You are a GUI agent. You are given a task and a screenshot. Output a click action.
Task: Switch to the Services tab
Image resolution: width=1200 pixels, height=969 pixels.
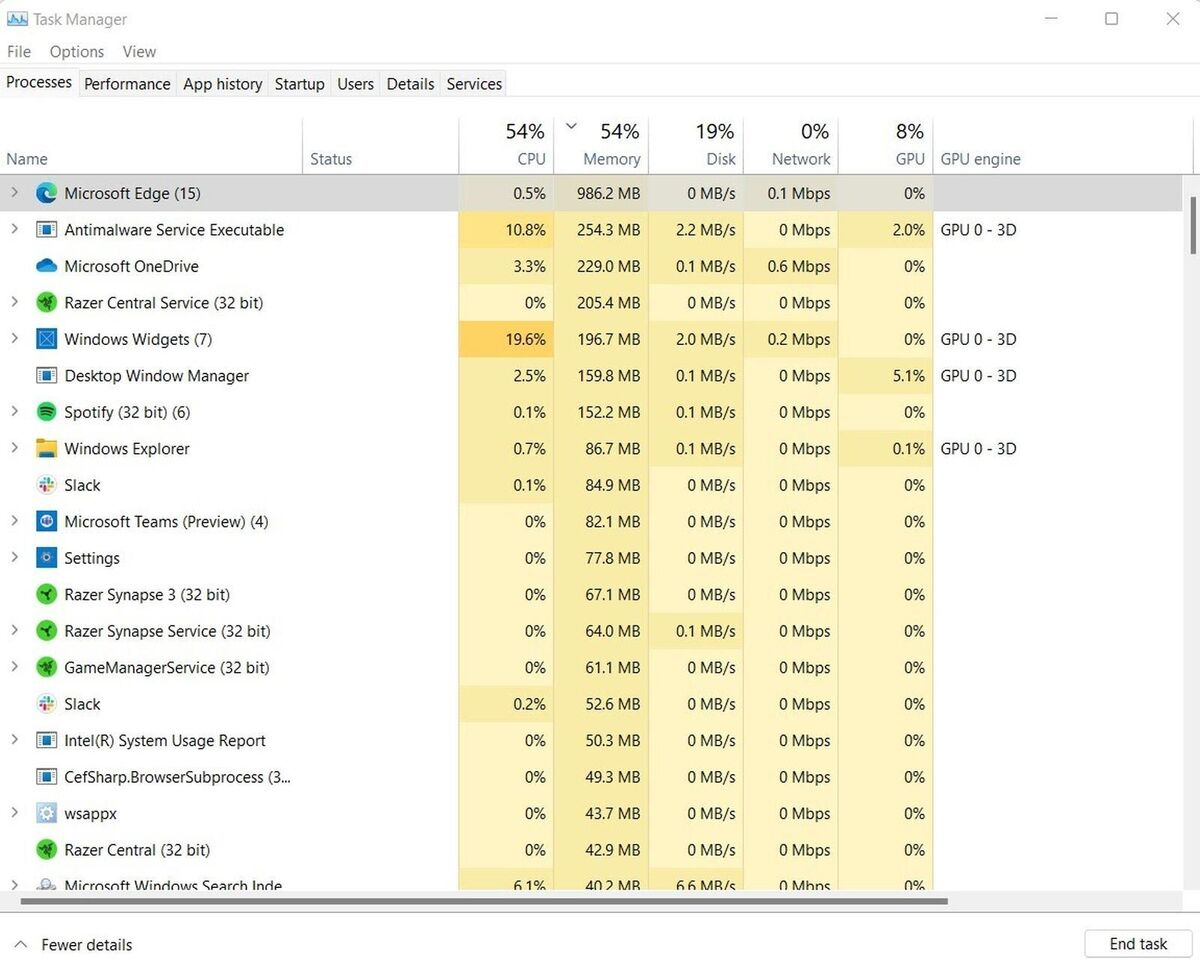474,84
